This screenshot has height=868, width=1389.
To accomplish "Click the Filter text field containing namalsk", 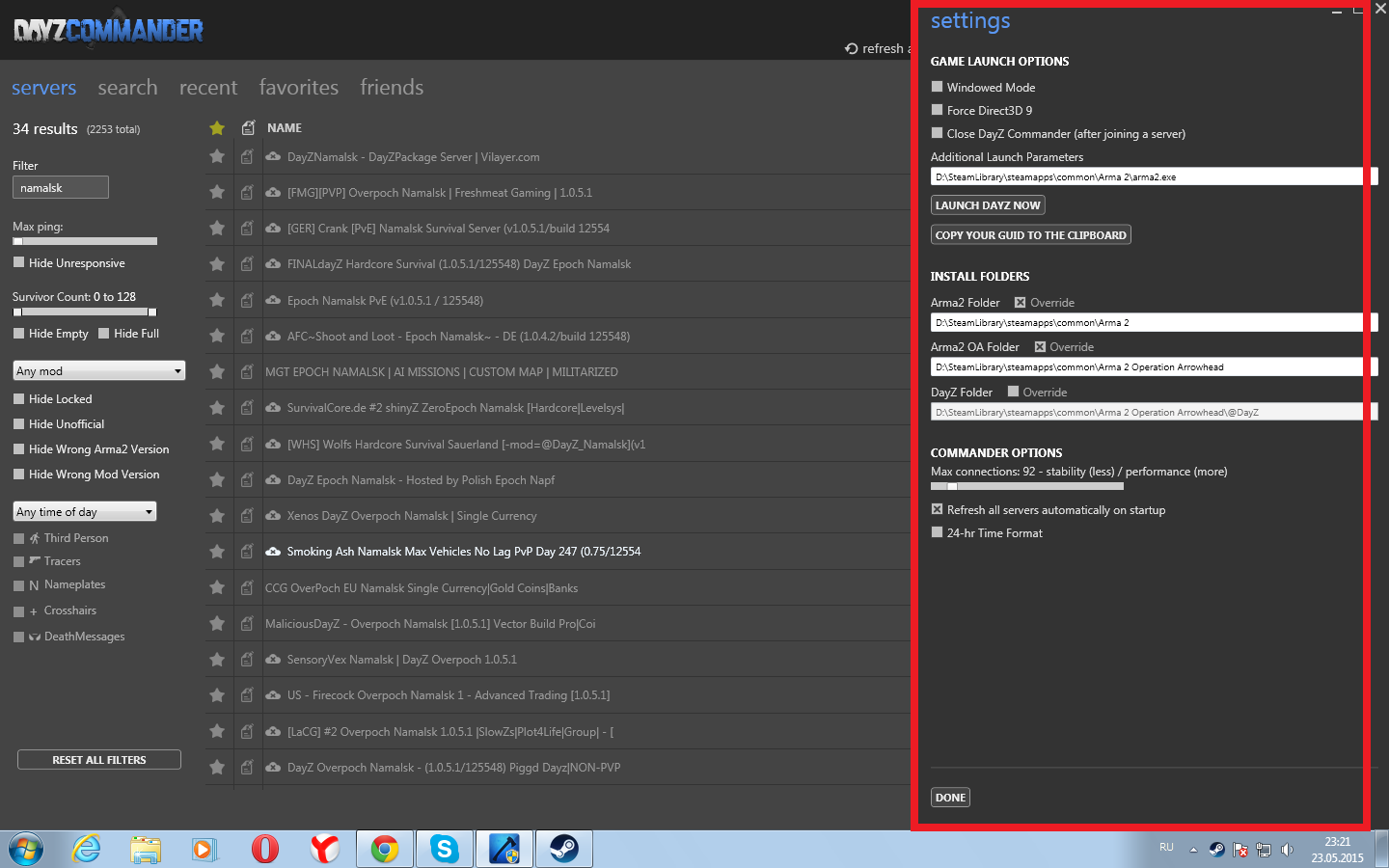I will point(61,187).
